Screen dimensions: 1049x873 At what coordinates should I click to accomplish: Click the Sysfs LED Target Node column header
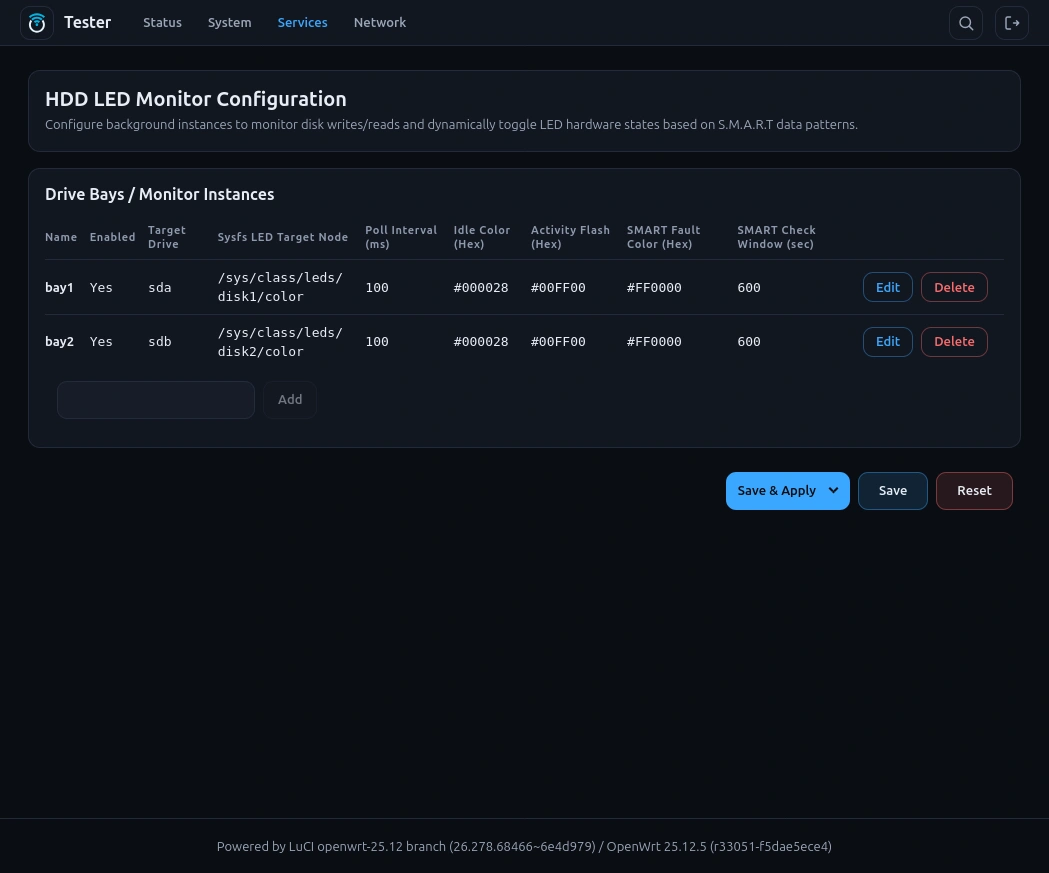(x=282, y=237)
